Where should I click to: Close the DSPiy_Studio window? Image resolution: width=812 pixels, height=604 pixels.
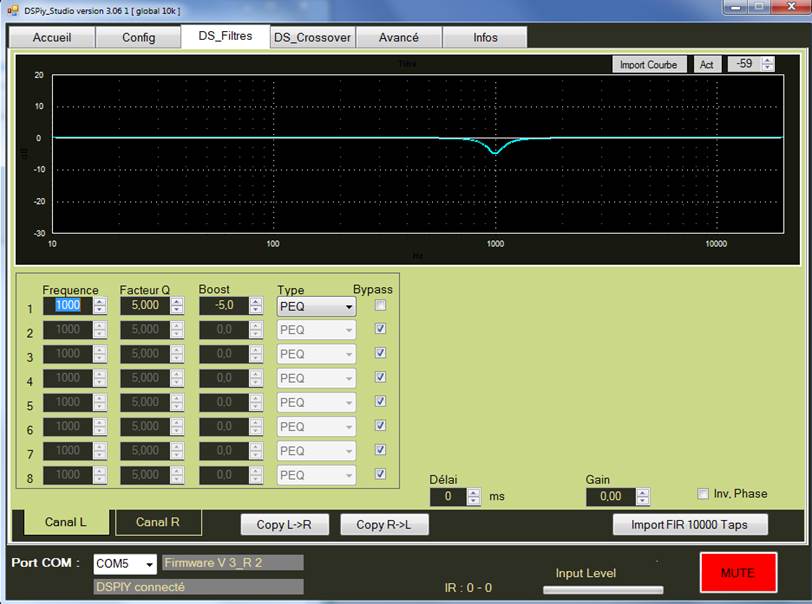point(791,7)
